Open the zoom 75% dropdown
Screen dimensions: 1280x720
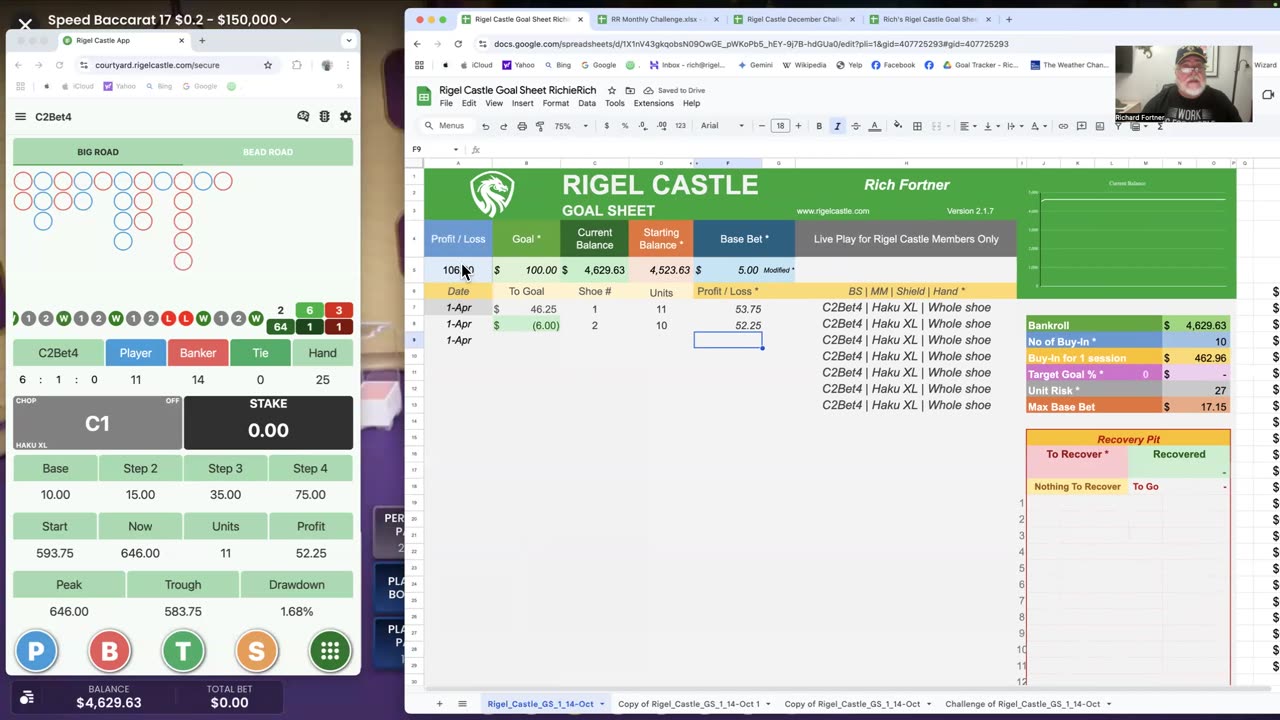[x=571, y=126]
